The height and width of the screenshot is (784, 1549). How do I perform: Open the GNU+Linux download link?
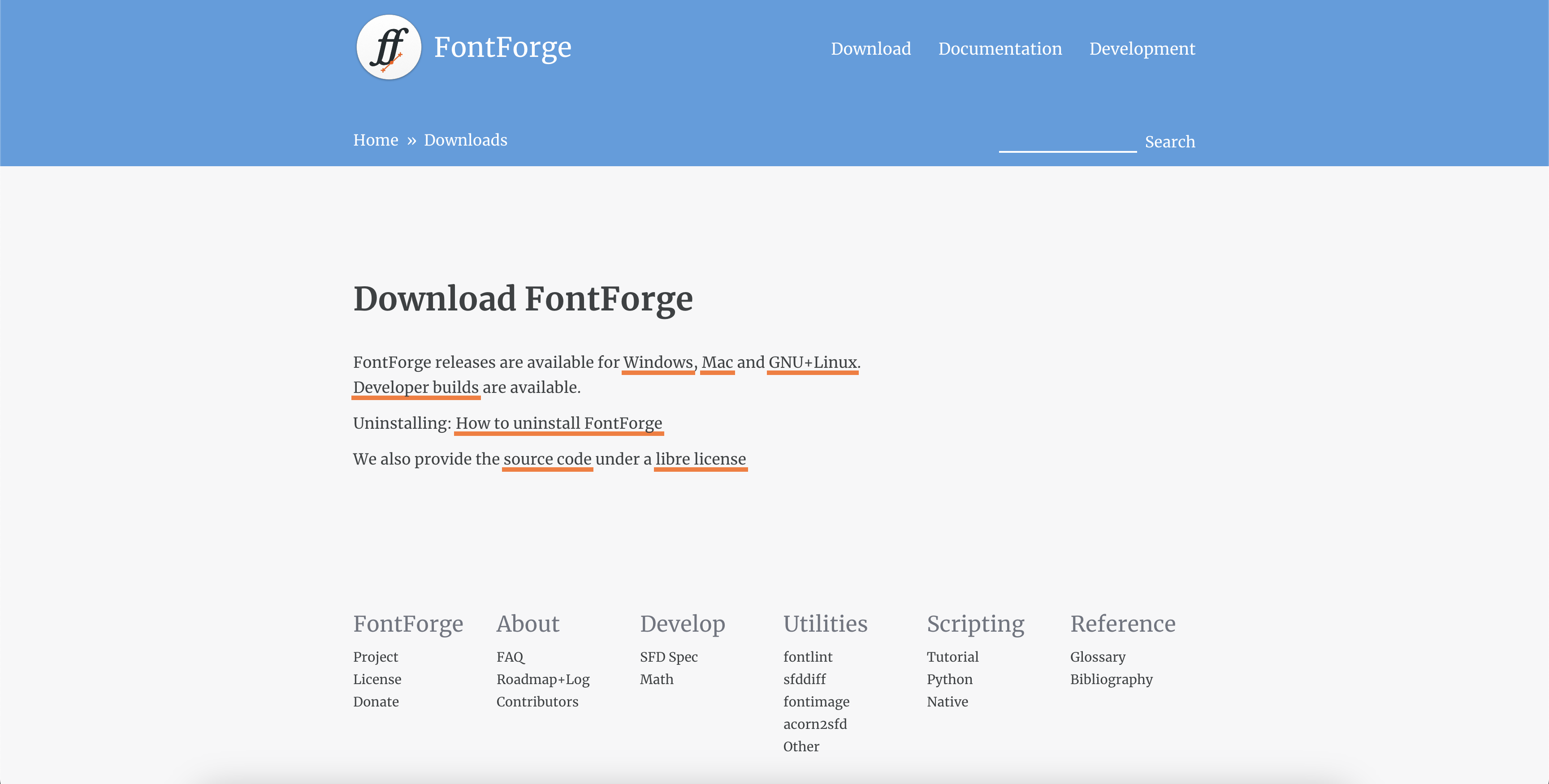click(x=813, y=362)
